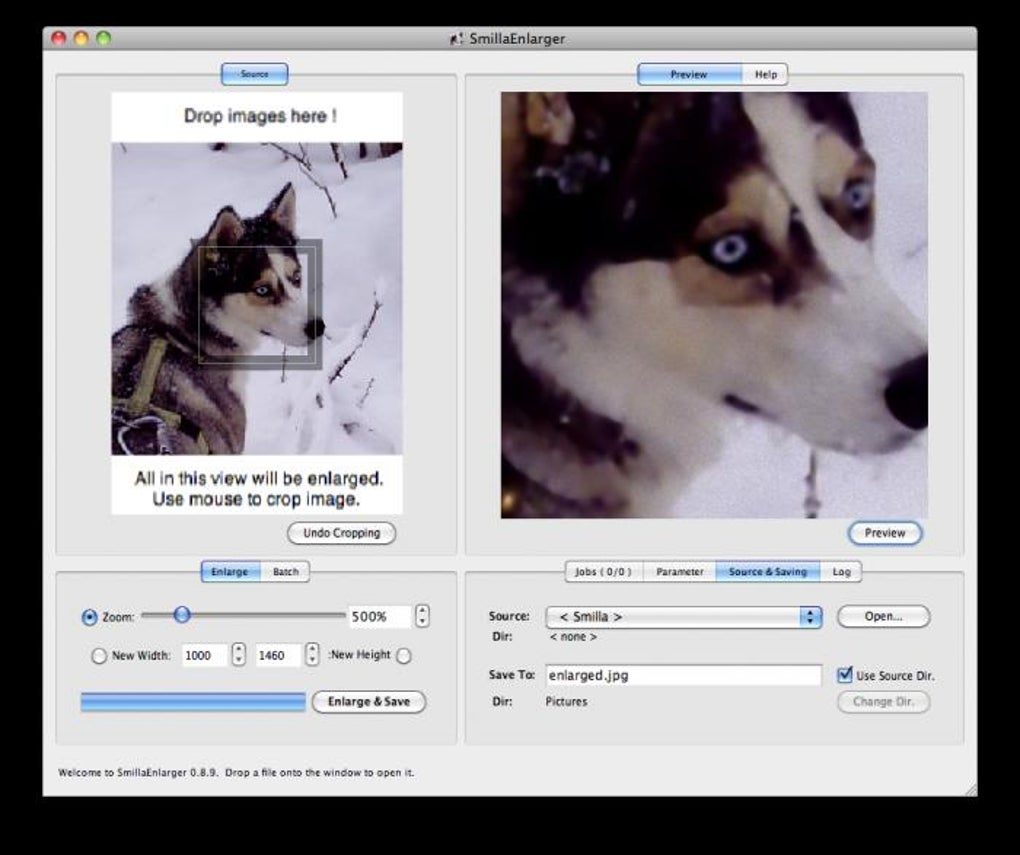Click the Zoom slider handle
The height and width of the screenshot is (855, 1020).
pyautogui.click(x=181, y=615)
